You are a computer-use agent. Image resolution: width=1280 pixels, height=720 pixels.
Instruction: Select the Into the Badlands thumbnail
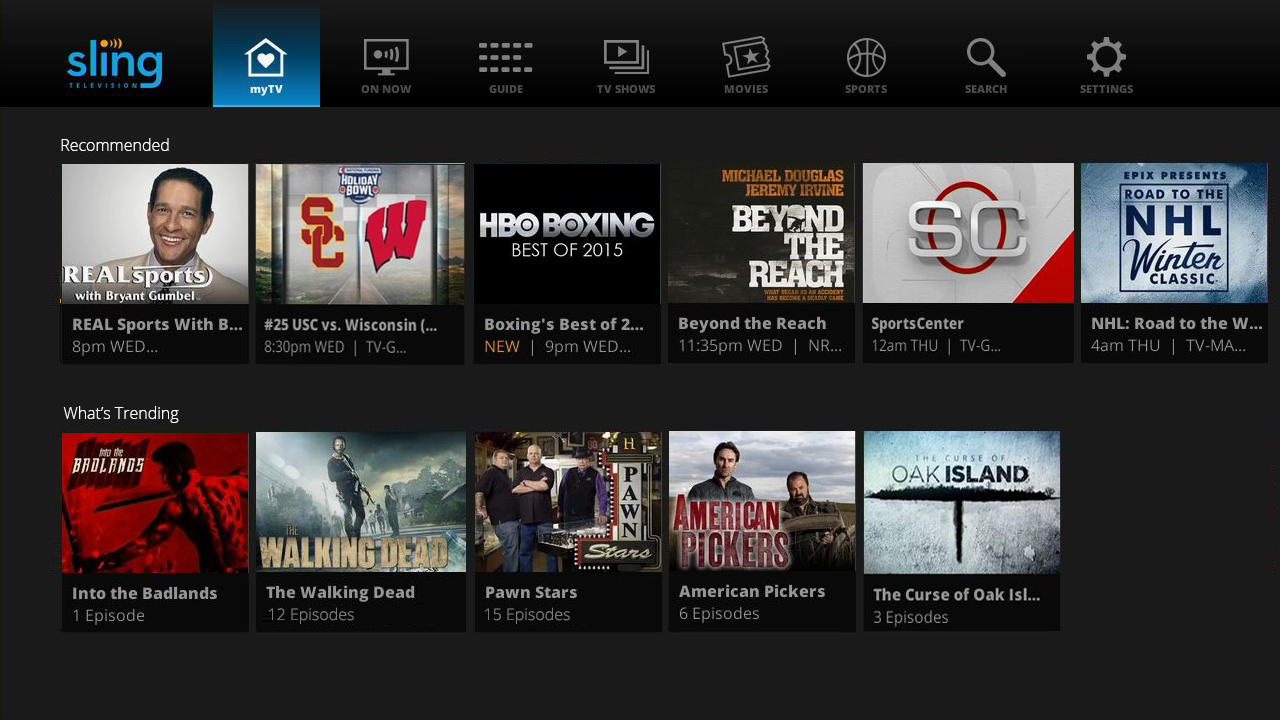pyautogui.click(x=155, y=502)
